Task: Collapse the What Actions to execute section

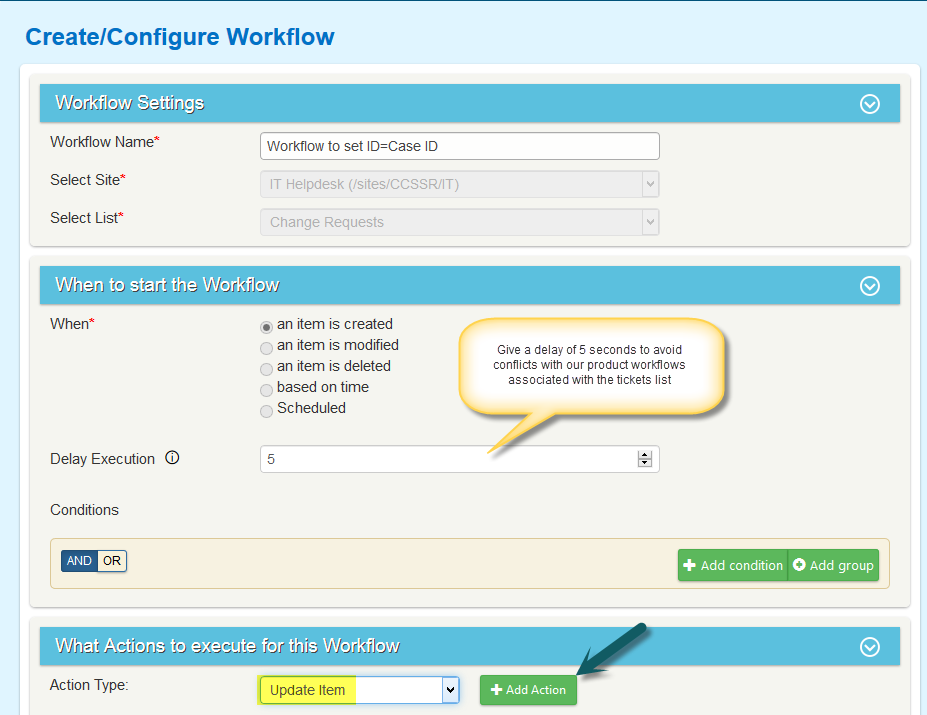Action: [869, 647]
